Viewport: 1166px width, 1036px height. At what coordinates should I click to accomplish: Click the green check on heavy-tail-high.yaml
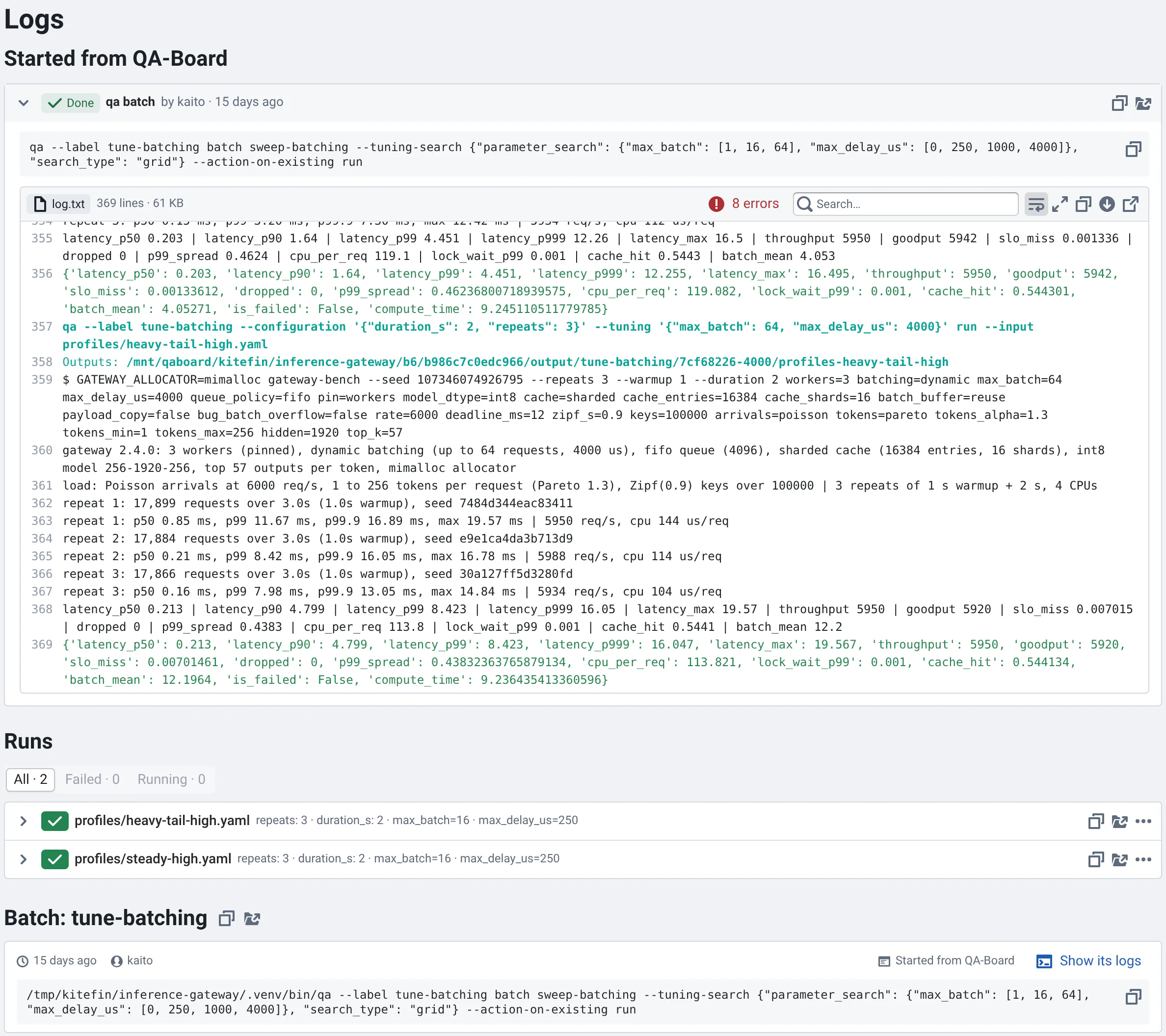pos(55,821)
